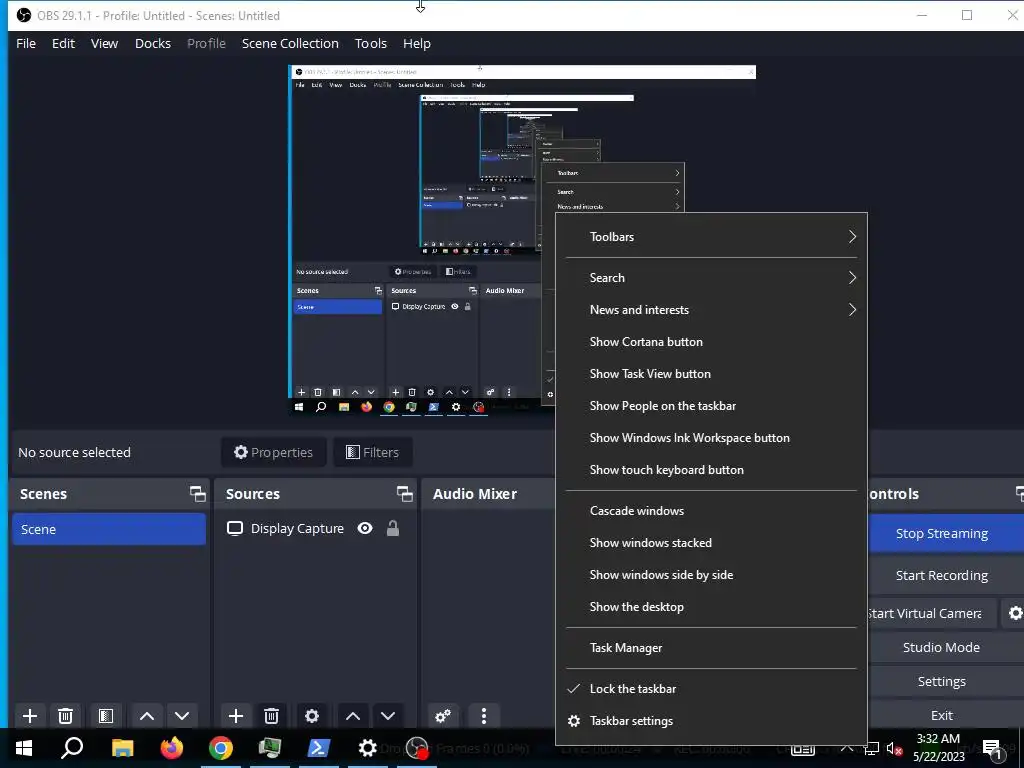Move scene down arrow in Scenes dock
The image size is (1024, 768).
[x=182, y=716]
